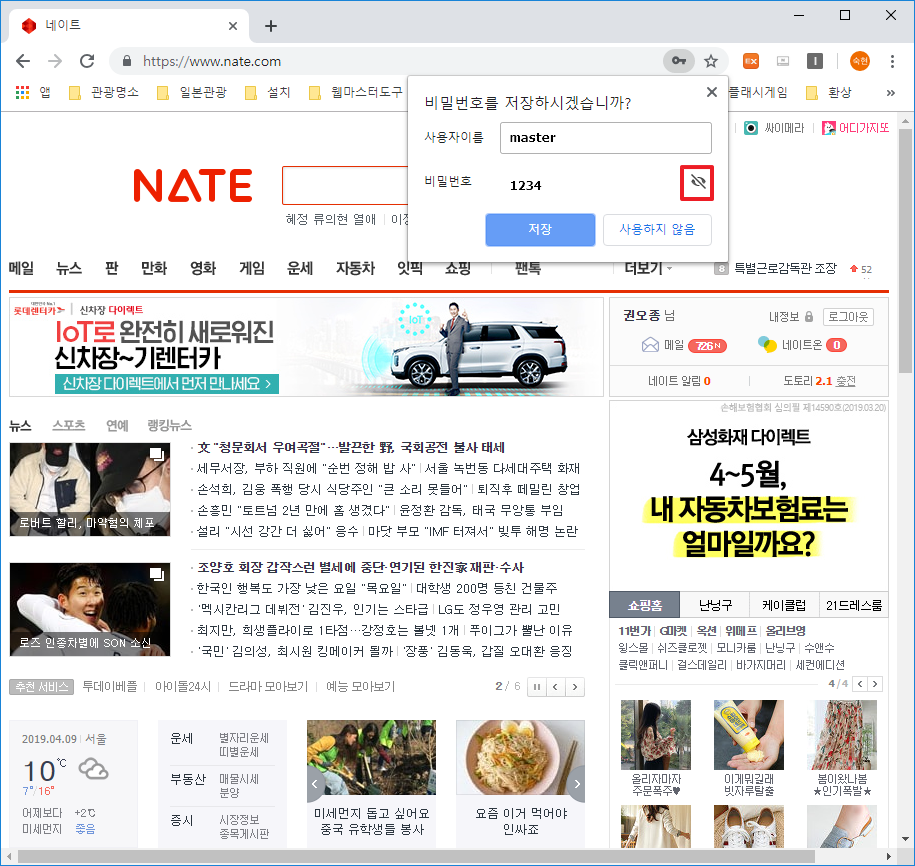Open 뉴스 in main navigation
Screen dimensions: 915x866
point(69,268)
